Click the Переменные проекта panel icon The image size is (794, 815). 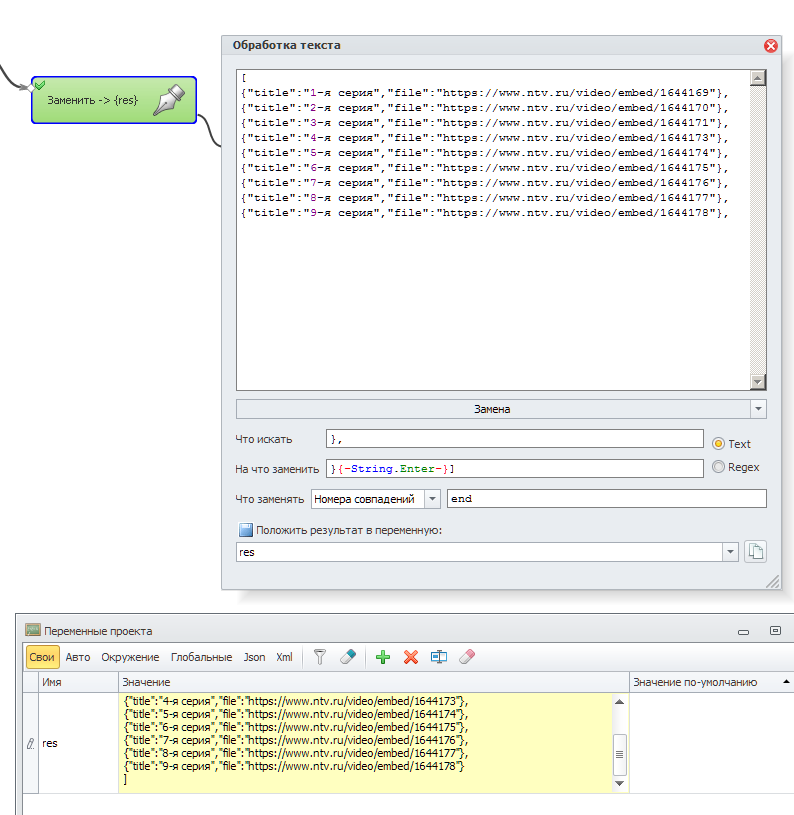33,630
